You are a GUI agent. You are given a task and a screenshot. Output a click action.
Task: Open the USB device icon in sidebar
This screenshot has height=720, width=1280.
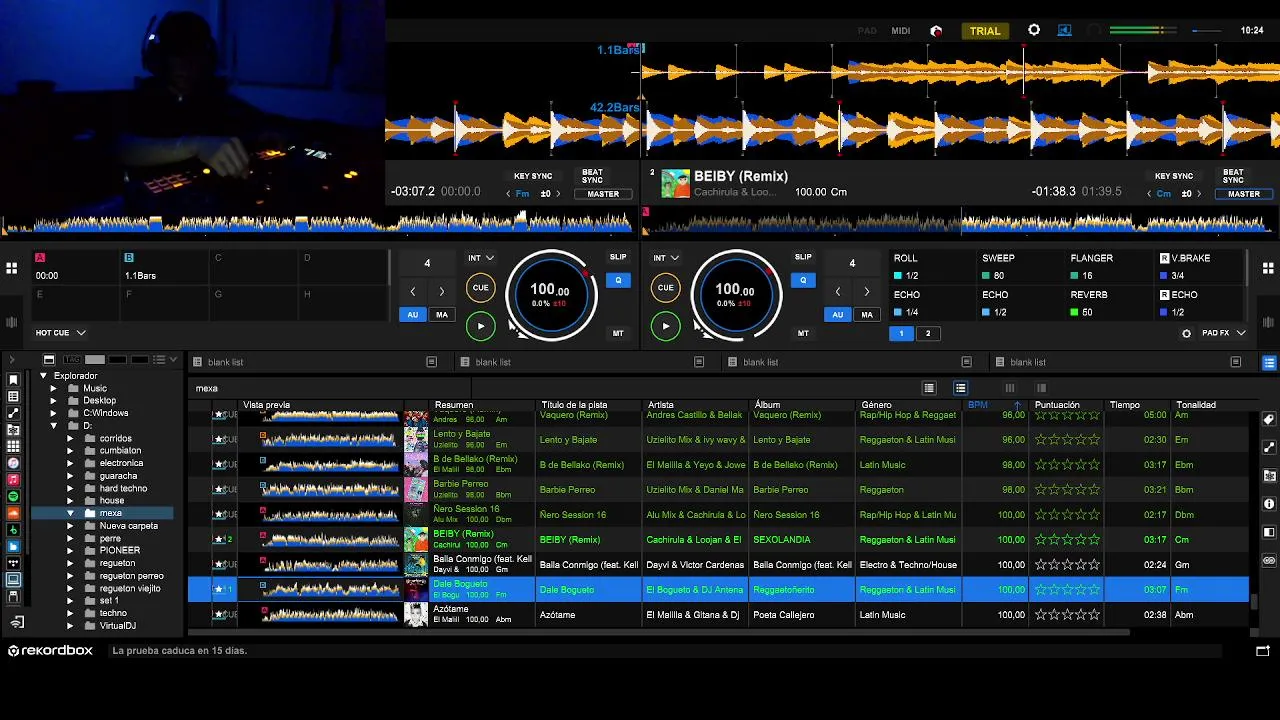pyautogui.click(x=13, y=597)
